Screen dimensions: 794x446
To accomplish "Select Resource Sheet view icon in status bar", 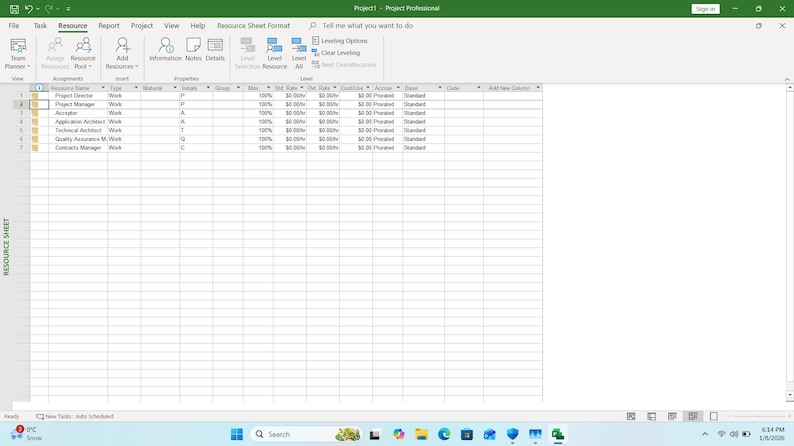I will click(x=693, y=417).
